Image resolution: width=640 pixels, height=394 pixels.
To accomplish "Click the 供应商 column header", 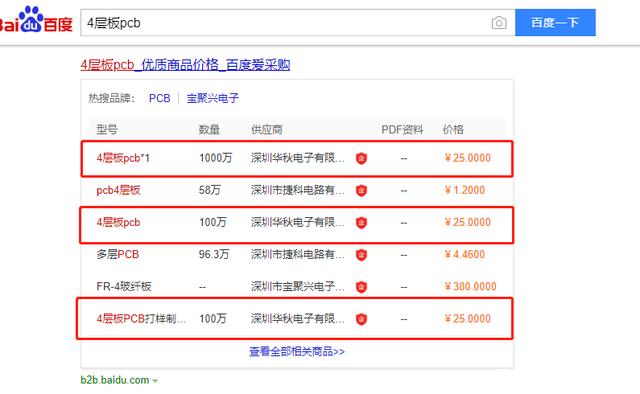I will point(267,130).
